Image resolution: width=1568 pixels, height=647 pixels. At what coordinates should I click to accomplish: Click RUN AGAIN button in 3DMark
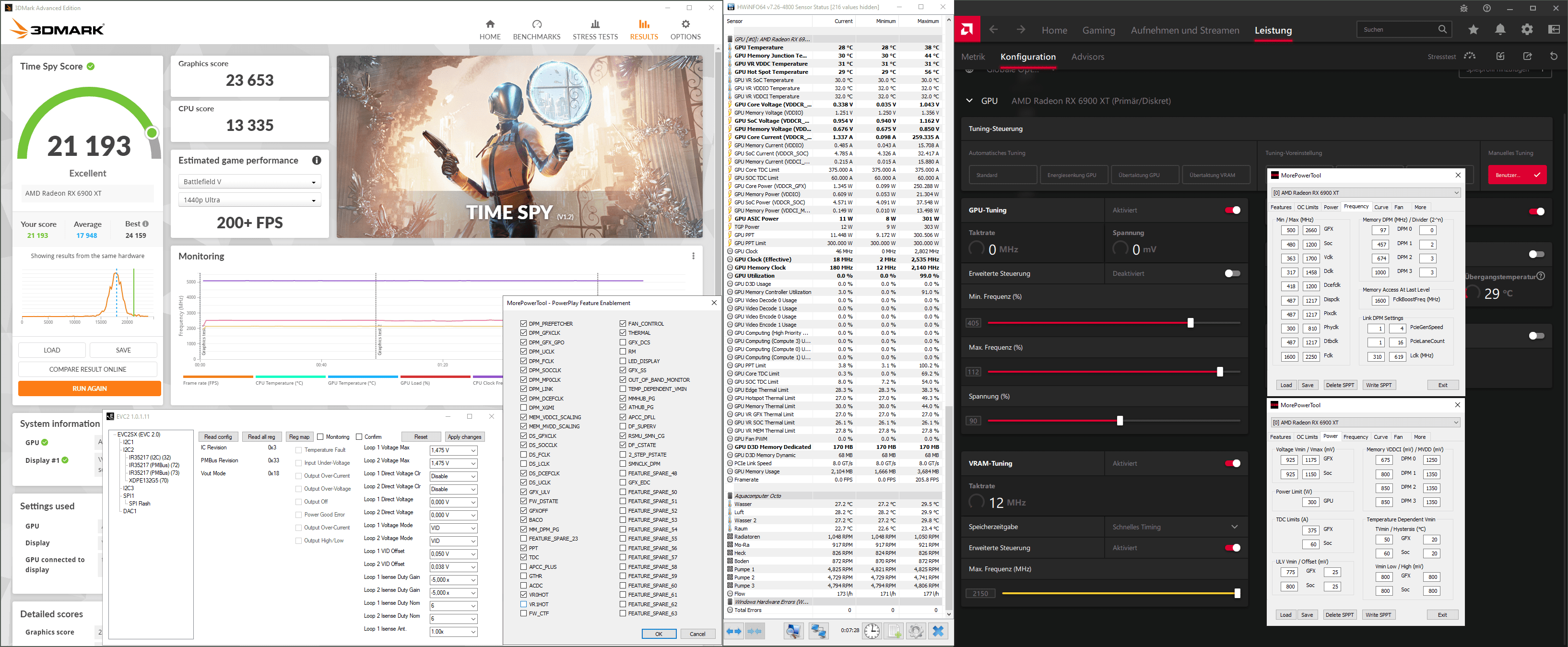point(90,388)
